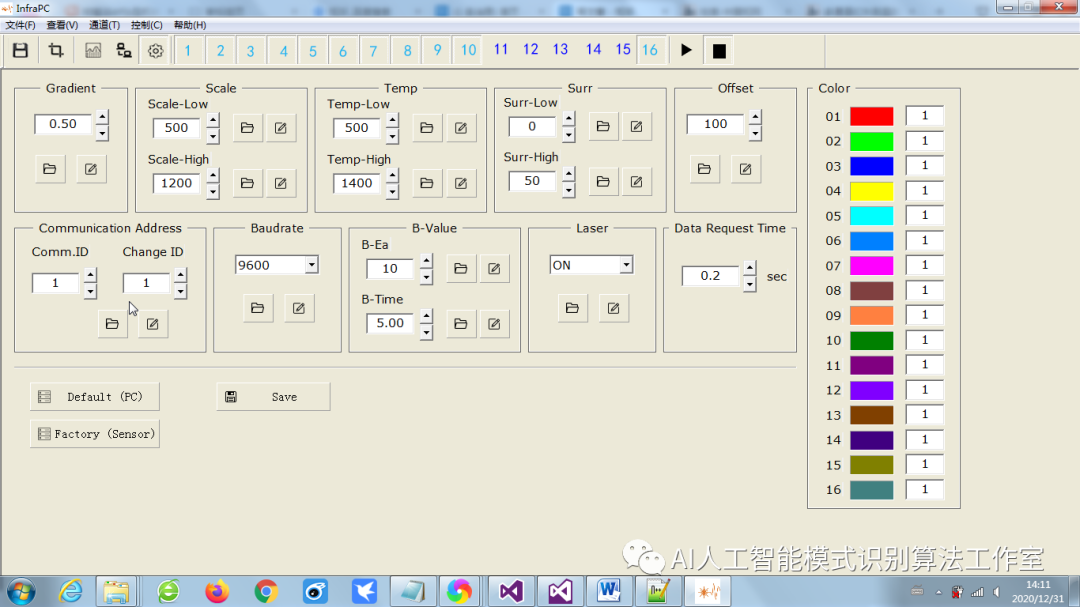
Task: Select channel 1 in the toolbar
Action: pos(187,50)
